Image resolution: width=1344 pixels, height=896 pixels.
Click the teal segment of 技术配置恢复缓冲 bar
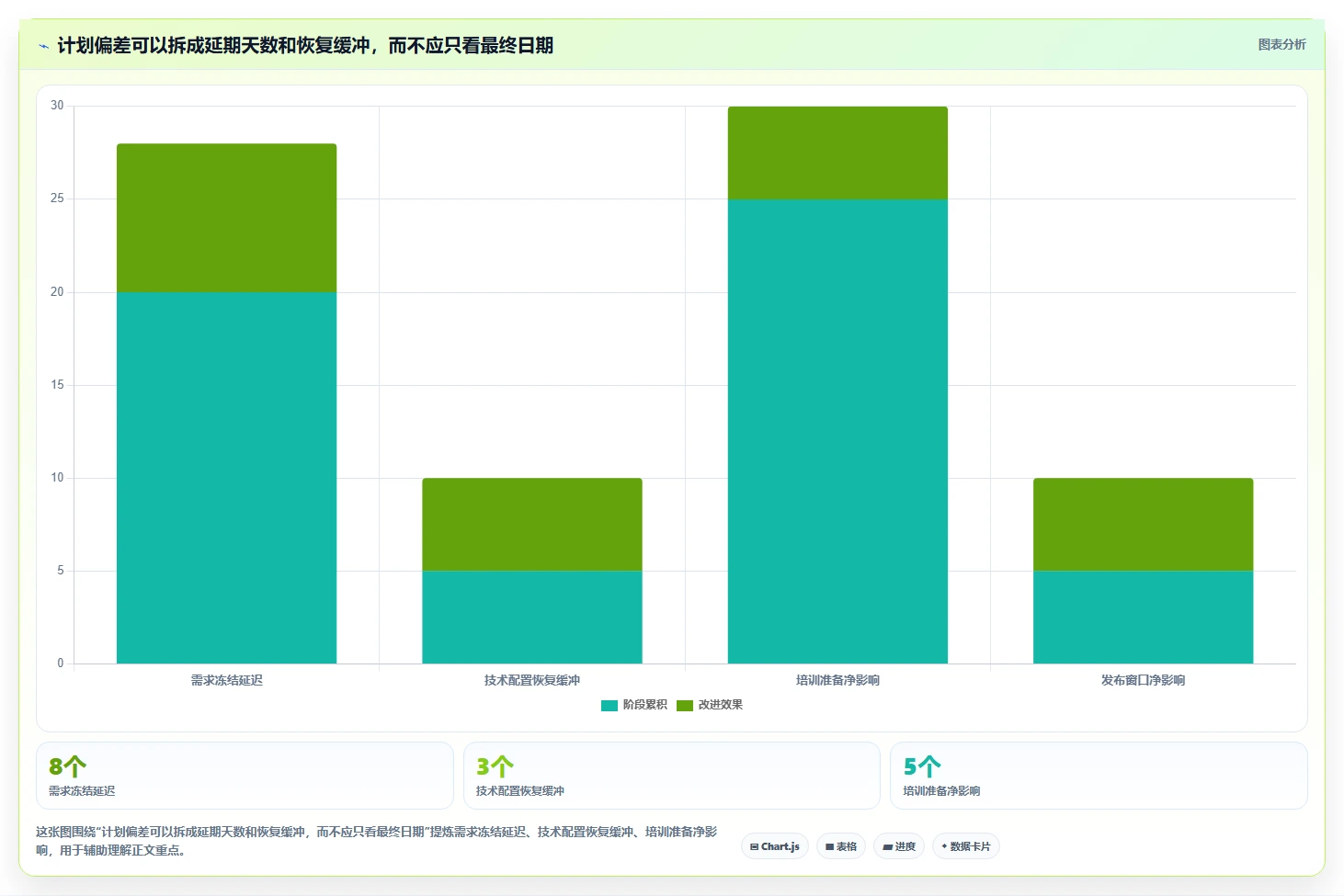[x=532, y=617]
